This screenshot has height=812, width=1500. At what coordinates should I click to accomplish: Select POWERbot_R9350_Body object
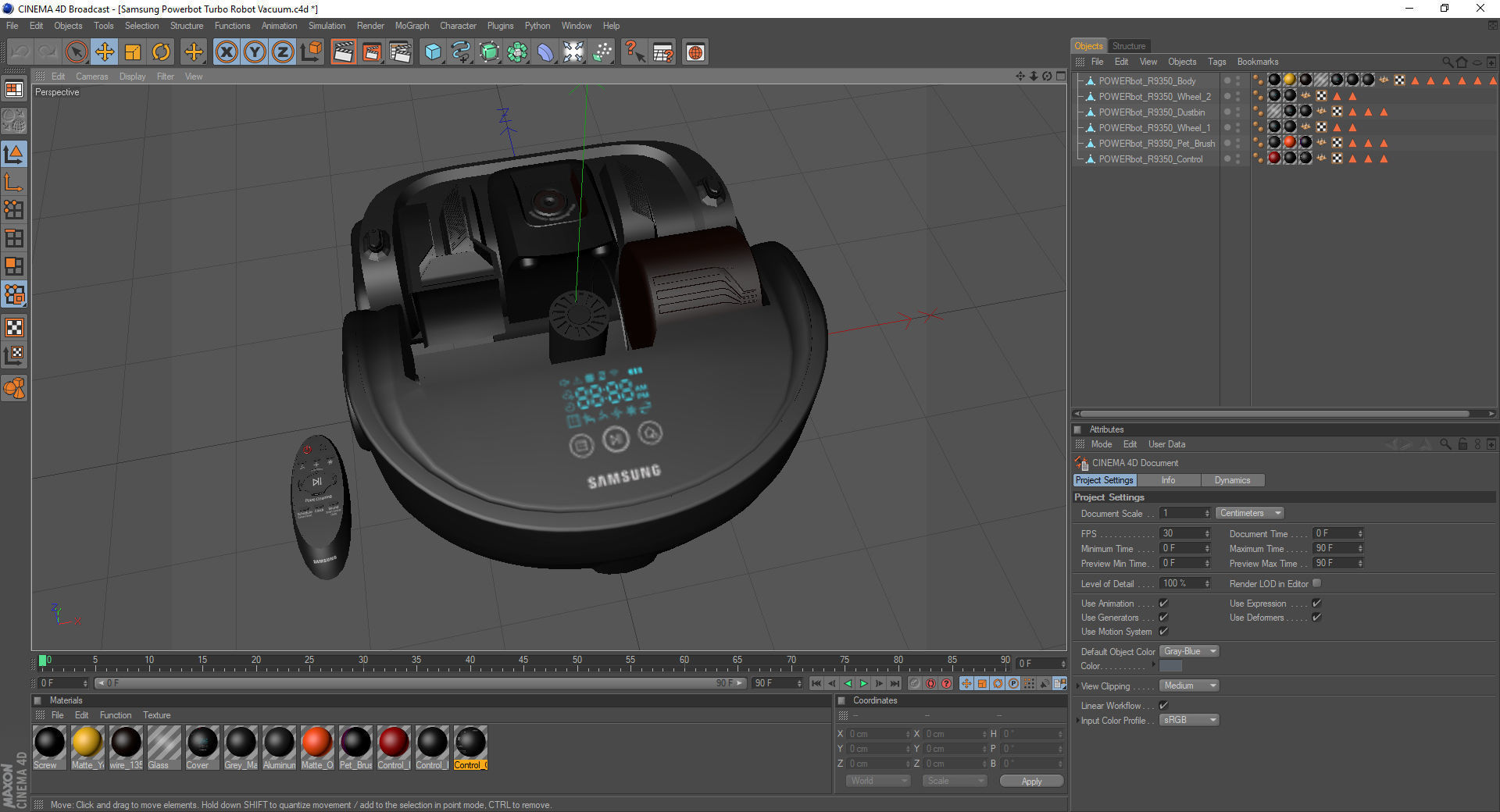coord(1147,81)
